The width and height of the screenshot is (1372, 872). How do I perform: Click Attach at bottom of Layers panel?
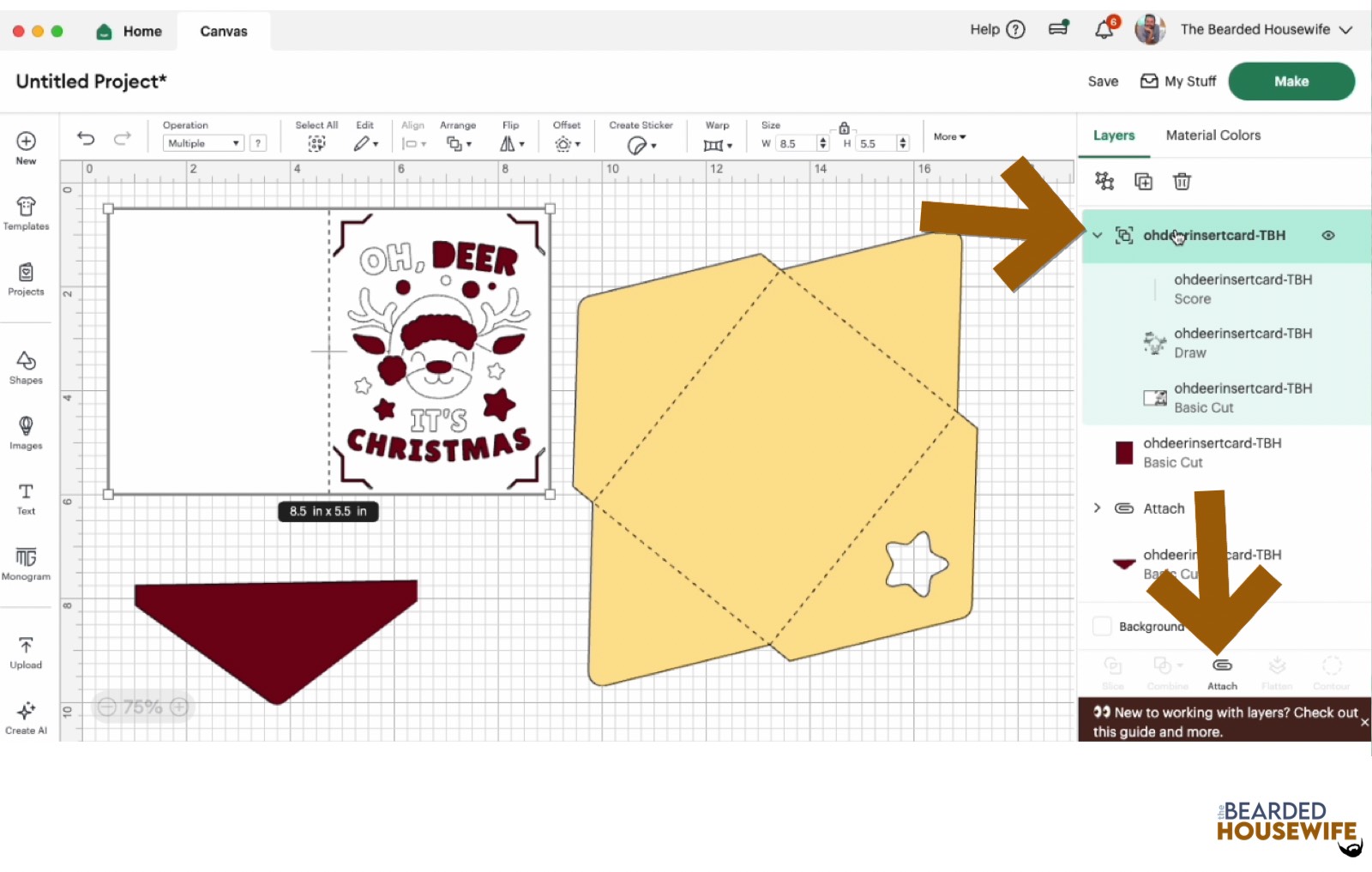coord(1222,672)
